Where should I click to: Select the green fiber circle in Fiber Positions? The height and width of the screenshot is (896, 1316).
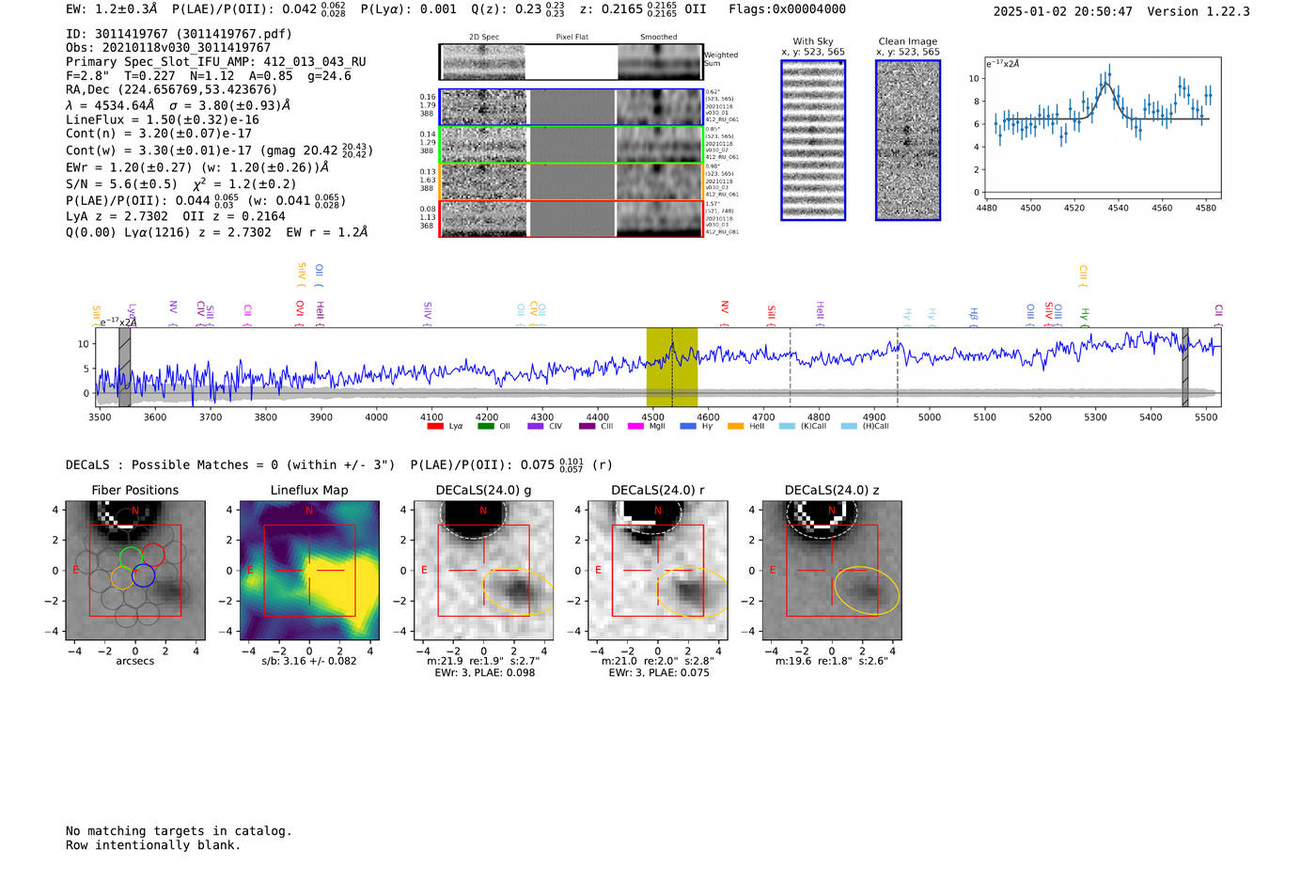pos(132,558)
